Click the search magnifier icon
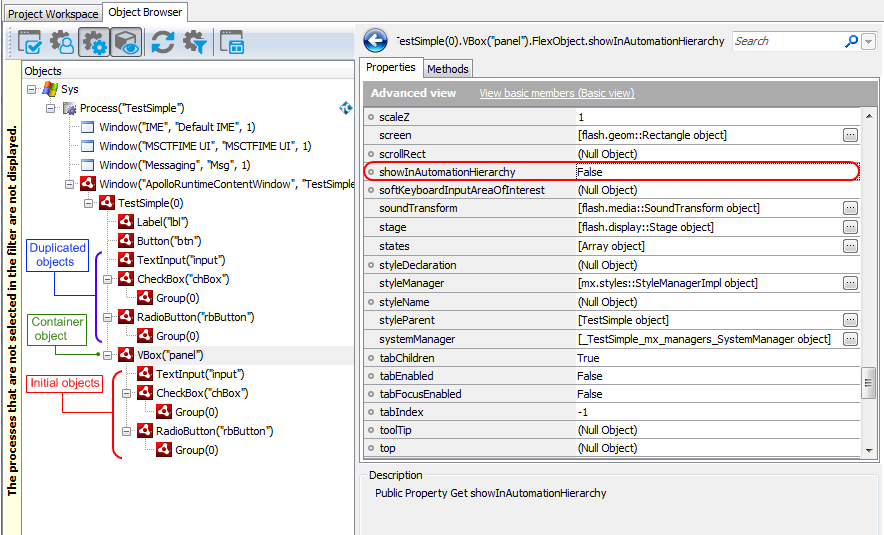 (851, 41)
